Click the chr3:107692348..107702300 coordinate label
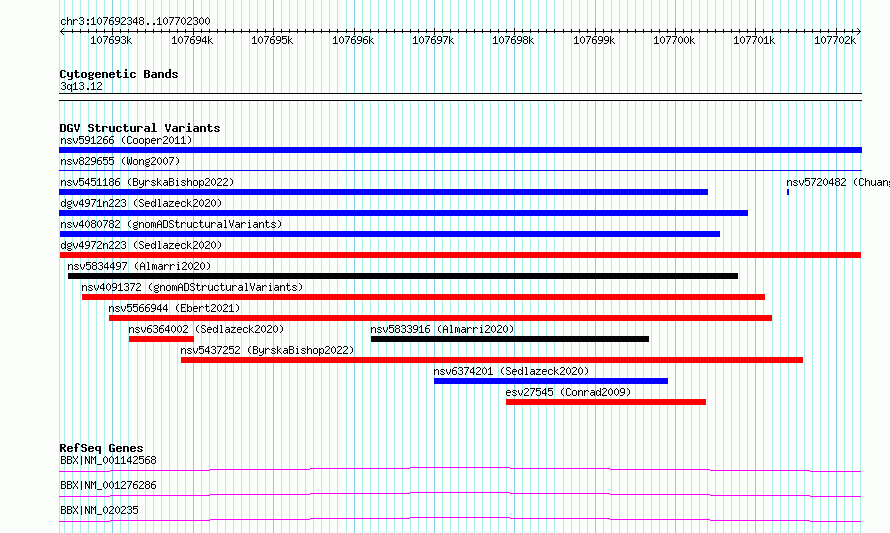The height and width of the screenshot is (533, 890). coord(135,21)
